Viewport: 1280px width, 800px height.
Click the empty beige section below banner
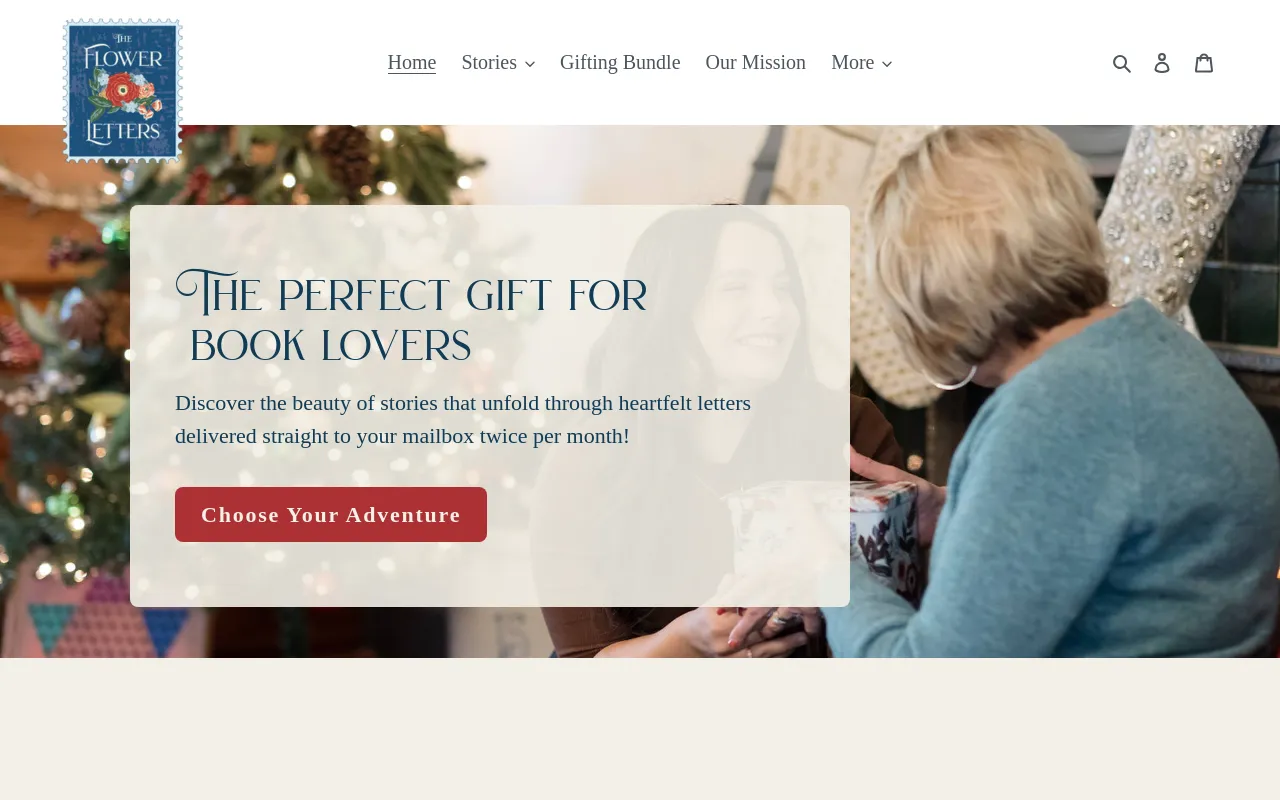(x=640, y=729)
